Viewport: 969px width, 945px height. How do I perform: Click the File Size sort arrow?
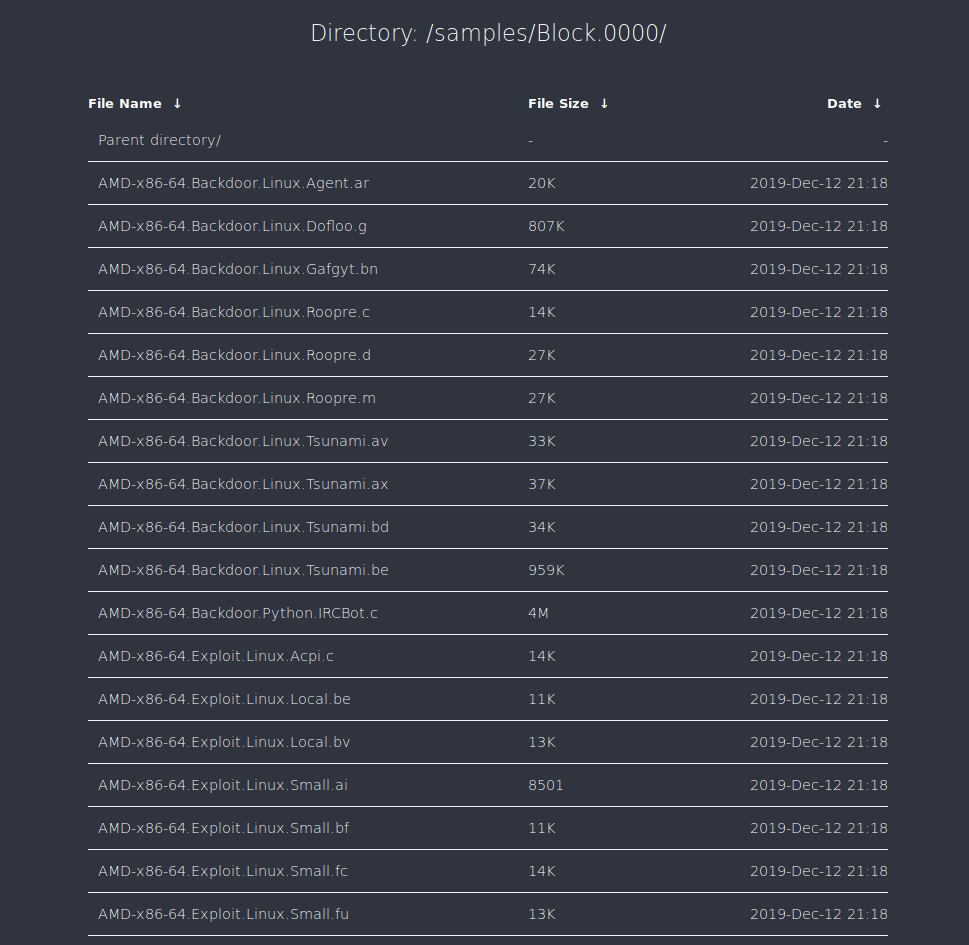(604, 104)
